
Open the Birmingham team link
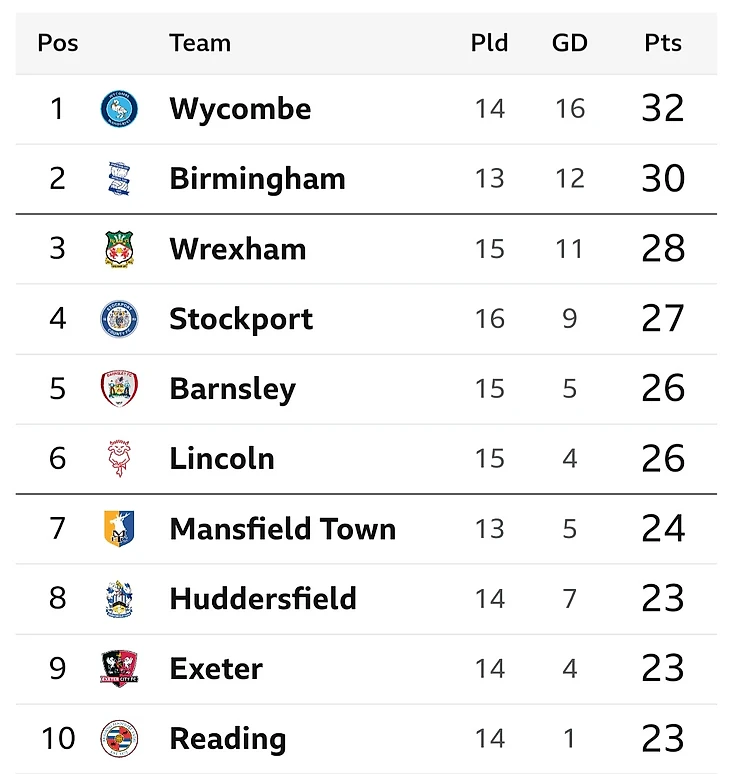(257, 179)
